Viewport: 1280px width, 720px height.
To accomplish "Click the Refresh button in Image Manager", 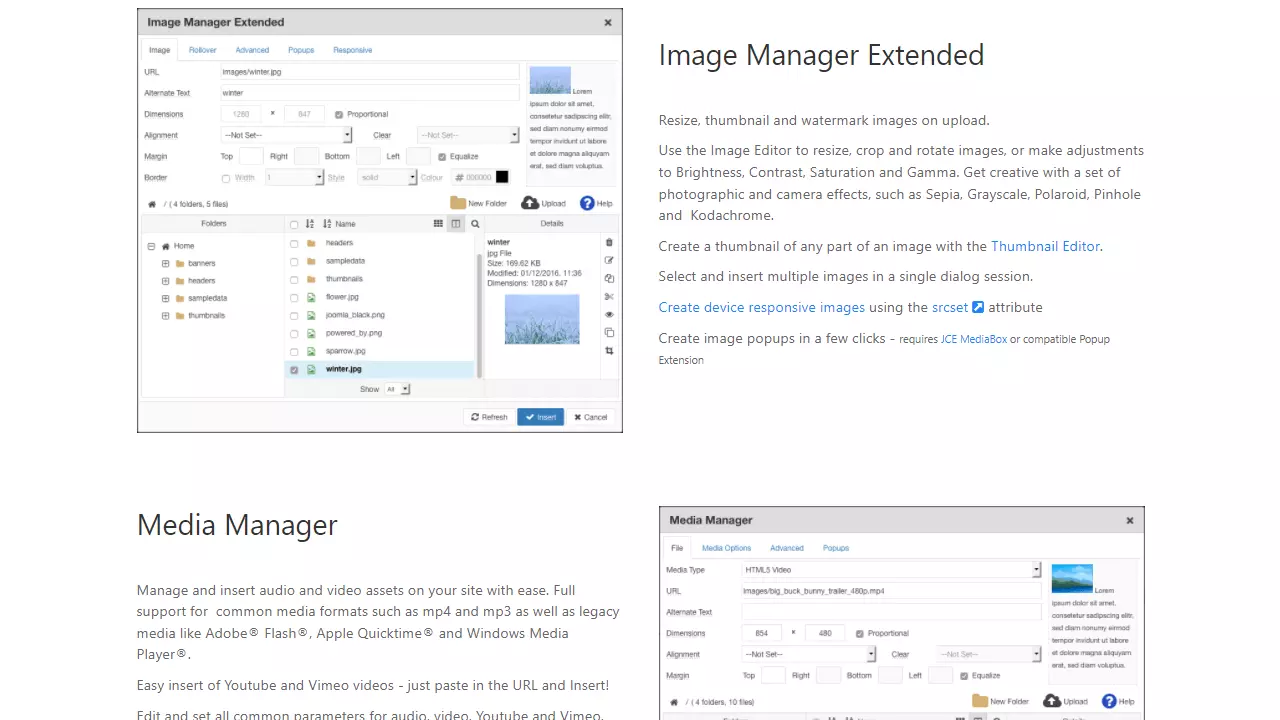I will tap(489, 417).
